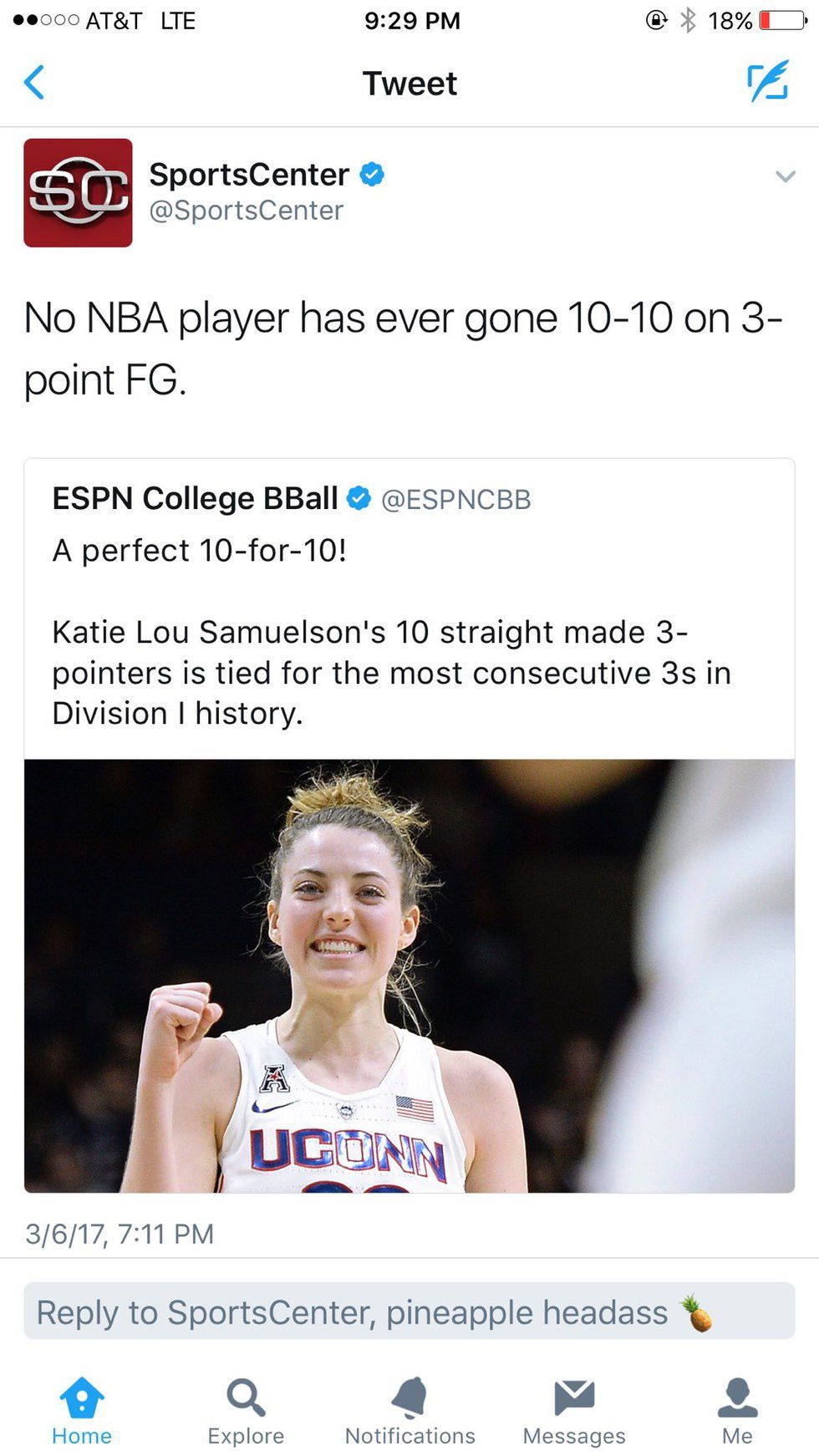819x1456 pixels.
Task: Open the @SportsCenter handle link
Action: pyautogui.click(x=246, y=211)
